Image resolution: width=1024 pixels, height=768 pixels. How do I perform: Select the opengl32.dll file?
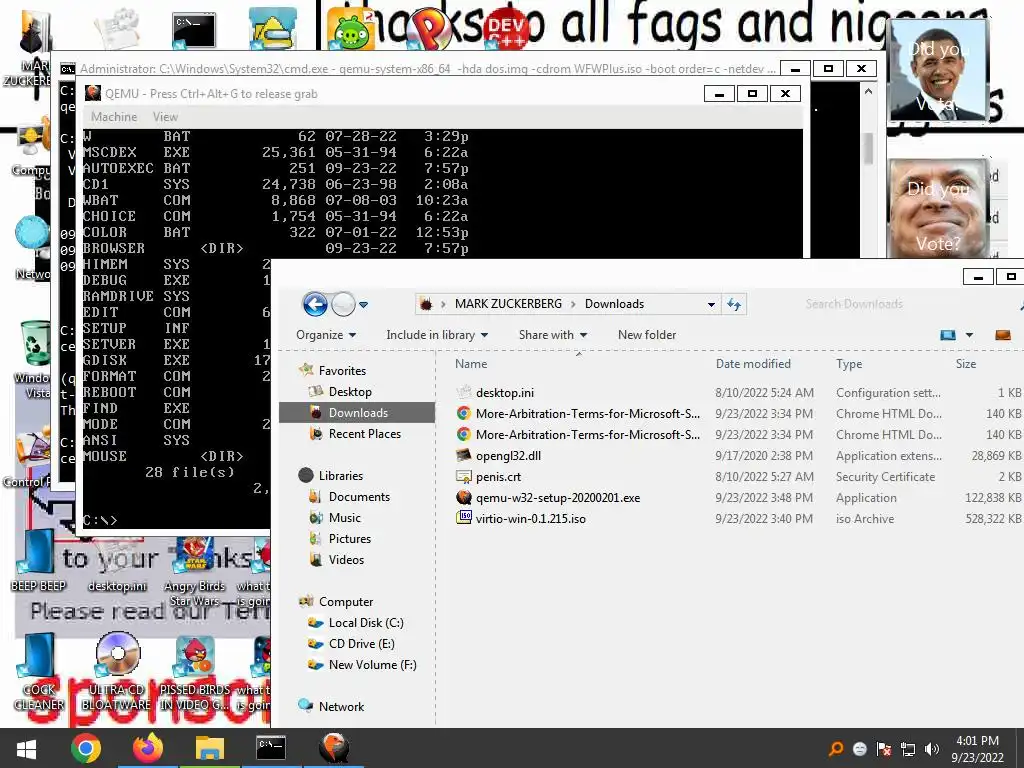(508, 456)
